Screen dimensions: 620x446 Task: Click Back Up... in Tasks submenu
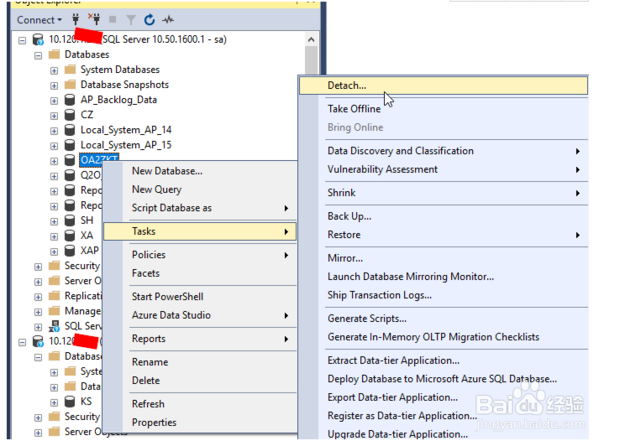coord(443,216)
